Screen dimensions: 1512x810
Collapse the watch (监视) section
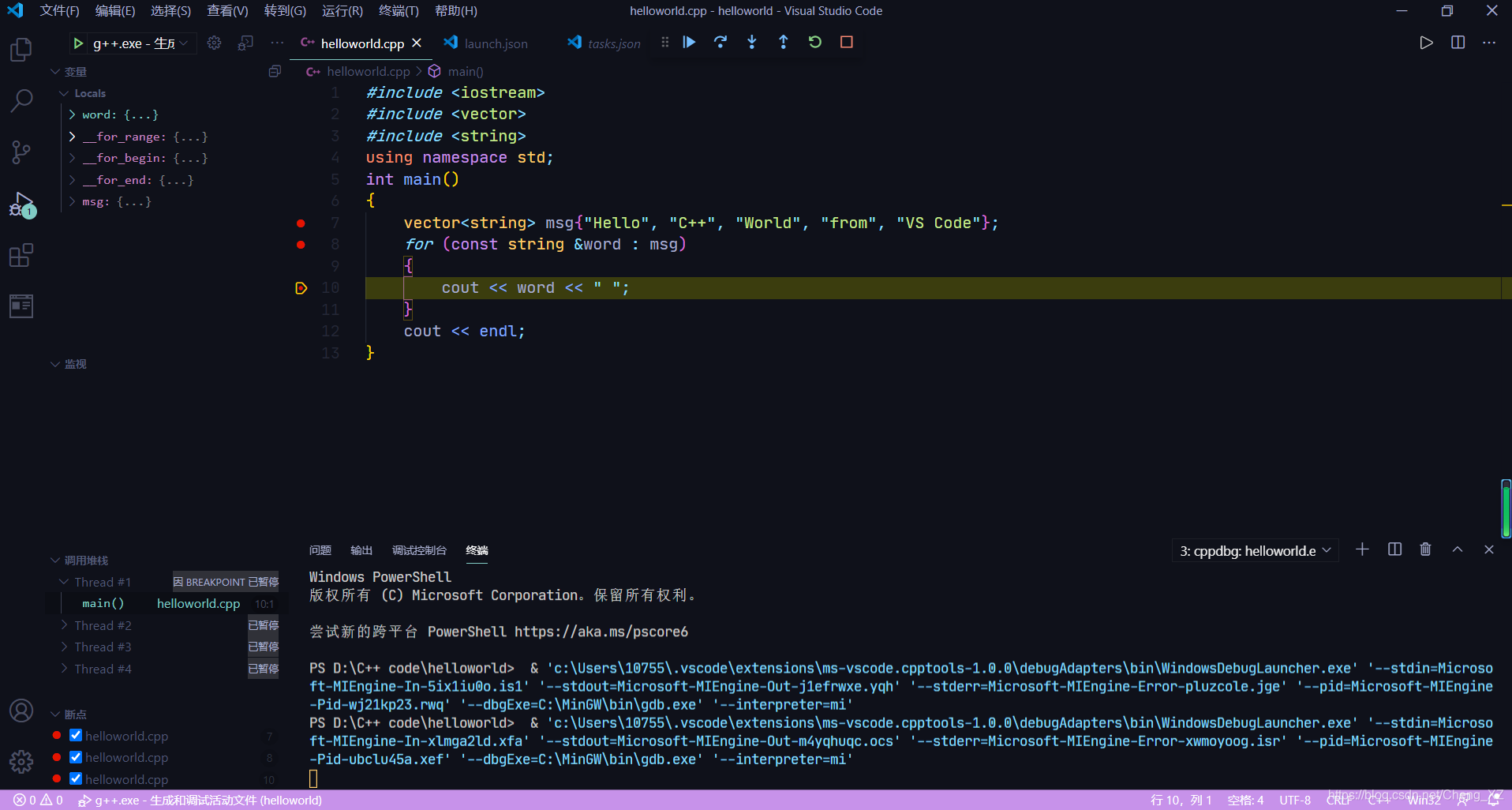point(55,364)
